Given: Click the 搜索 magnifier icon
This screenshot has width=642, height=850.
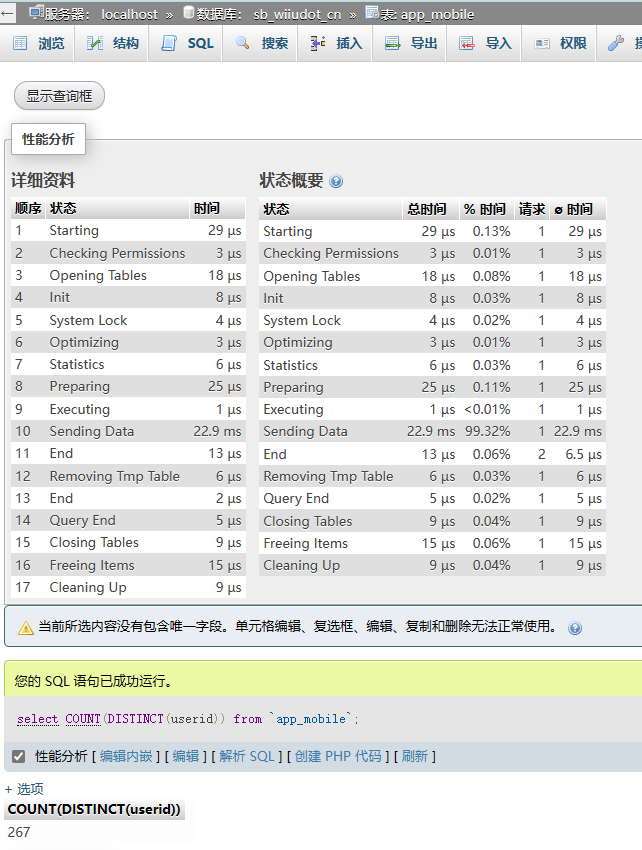Looking at the screenshot, I should point(243,43).
